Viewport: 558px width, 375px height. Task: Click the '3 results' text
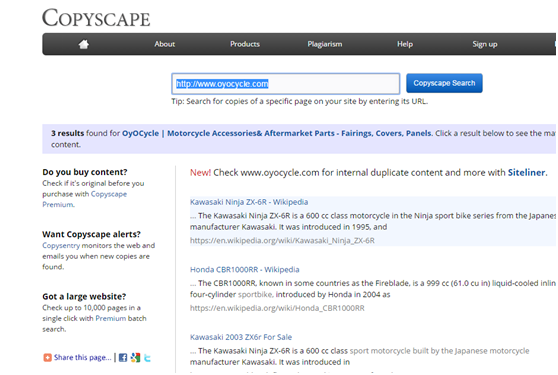click(x=68, y=133)
